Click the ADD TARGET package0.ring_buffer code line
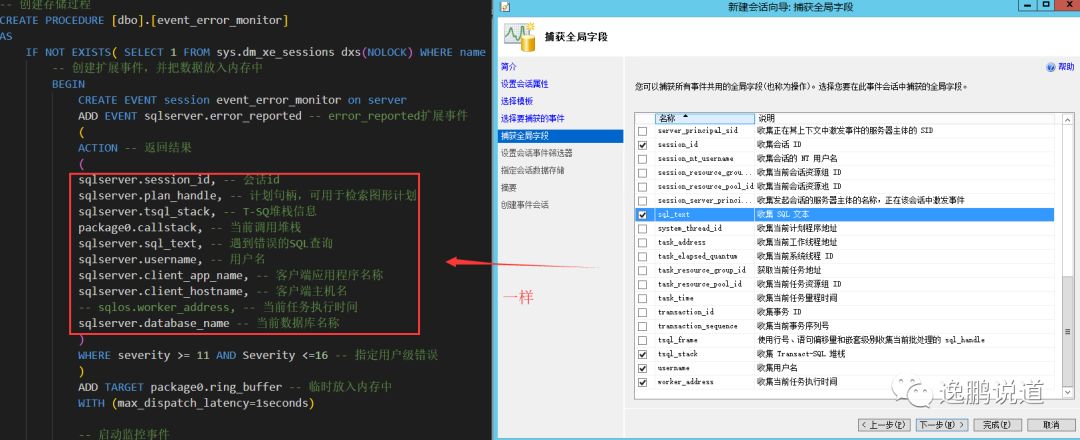The height and width of the screenshot is (440, 1080). click(235, 387)
